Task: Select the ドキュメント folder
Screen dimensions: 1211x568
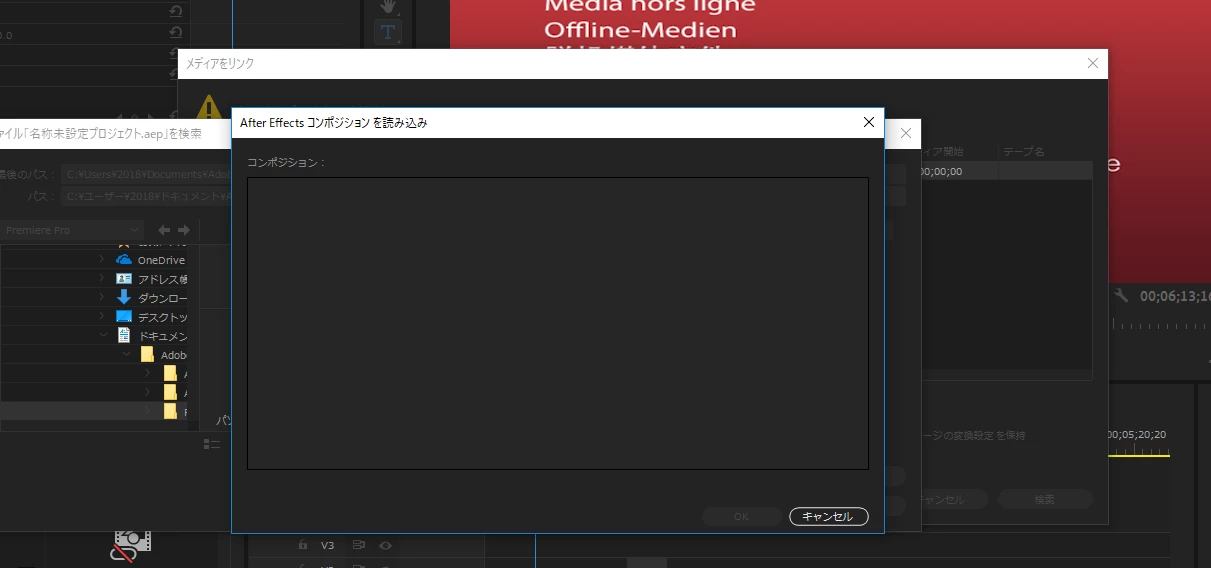Action: point(162,335)
